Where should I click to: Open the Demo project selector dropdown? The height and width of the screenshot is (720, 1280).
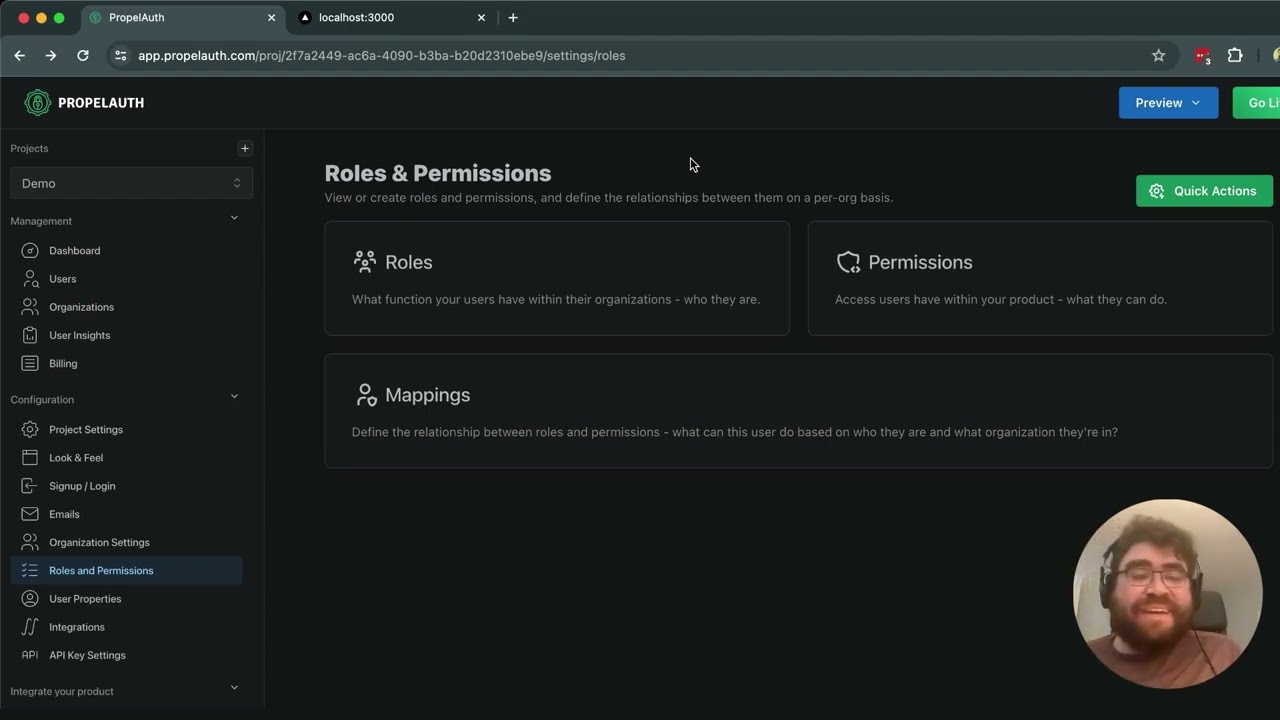[131, 183]
